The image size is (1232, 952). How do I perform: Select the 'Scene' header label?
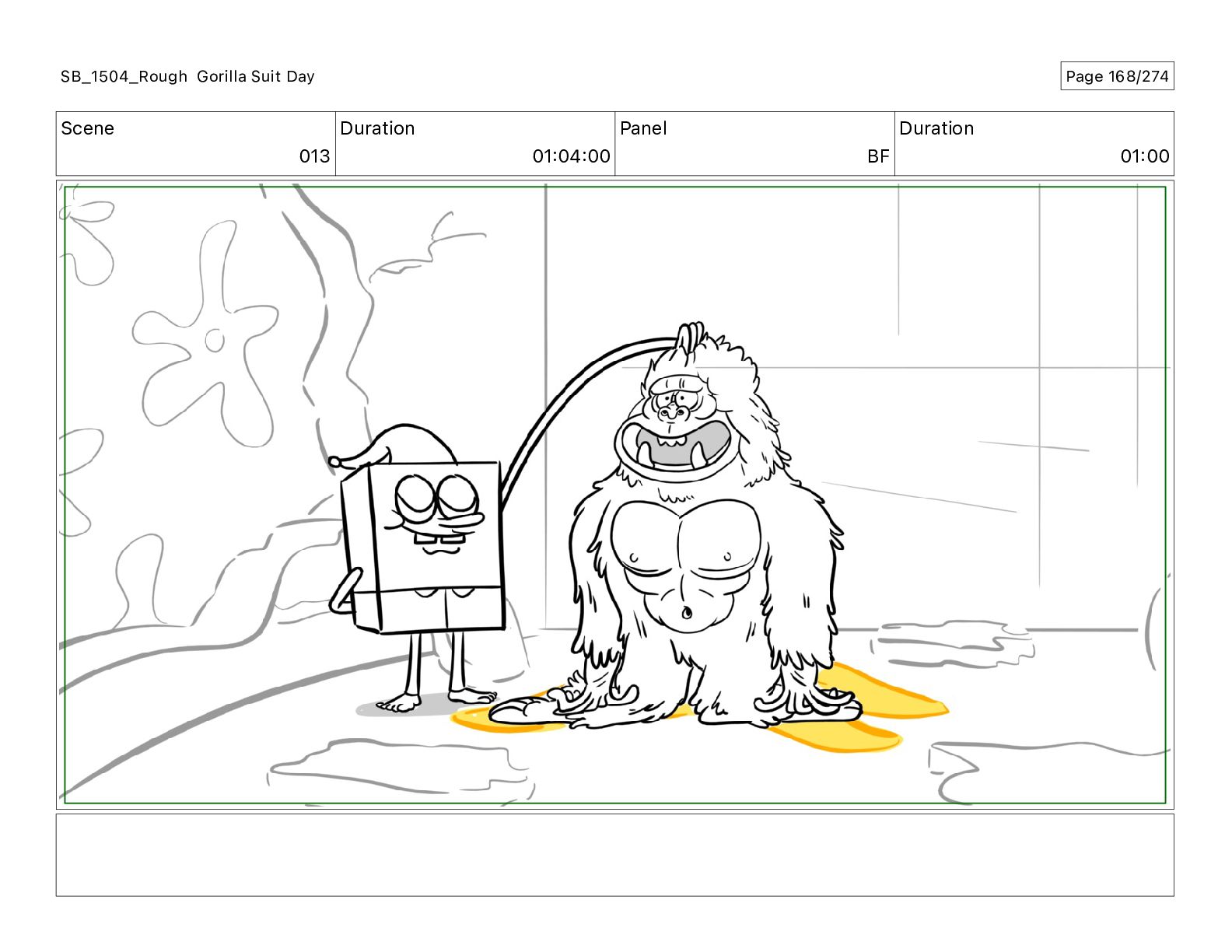[x=87, y=128]
